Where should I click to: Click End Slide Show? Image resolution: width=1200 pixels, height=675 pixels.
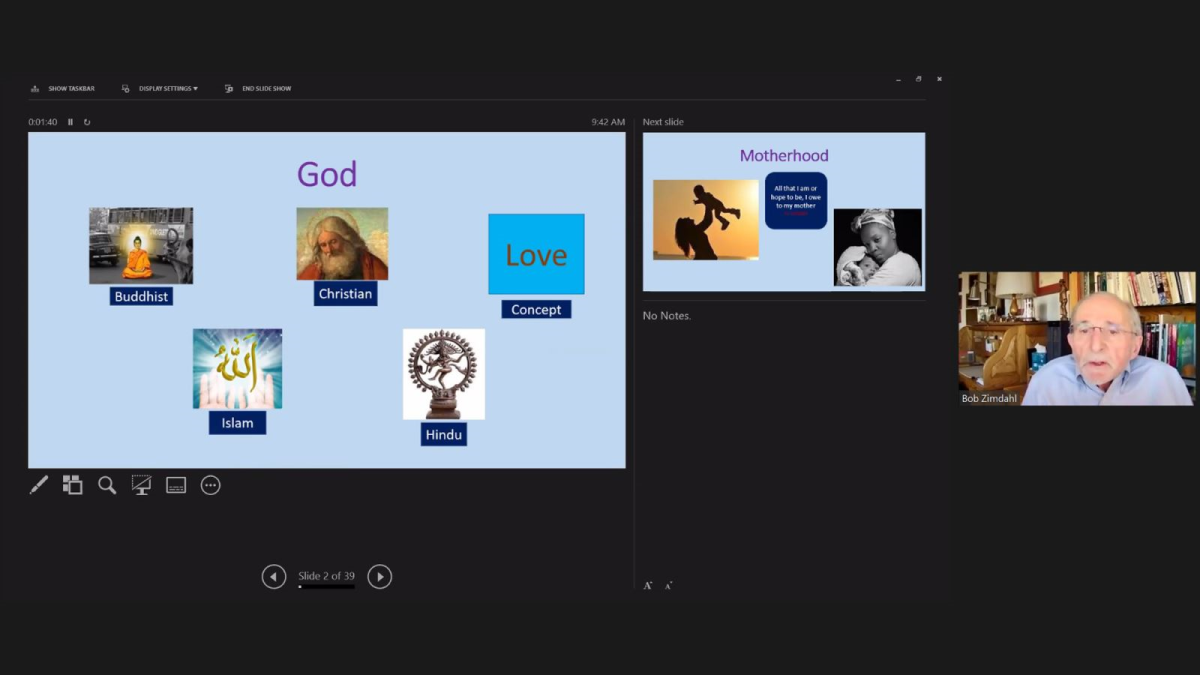258,89
